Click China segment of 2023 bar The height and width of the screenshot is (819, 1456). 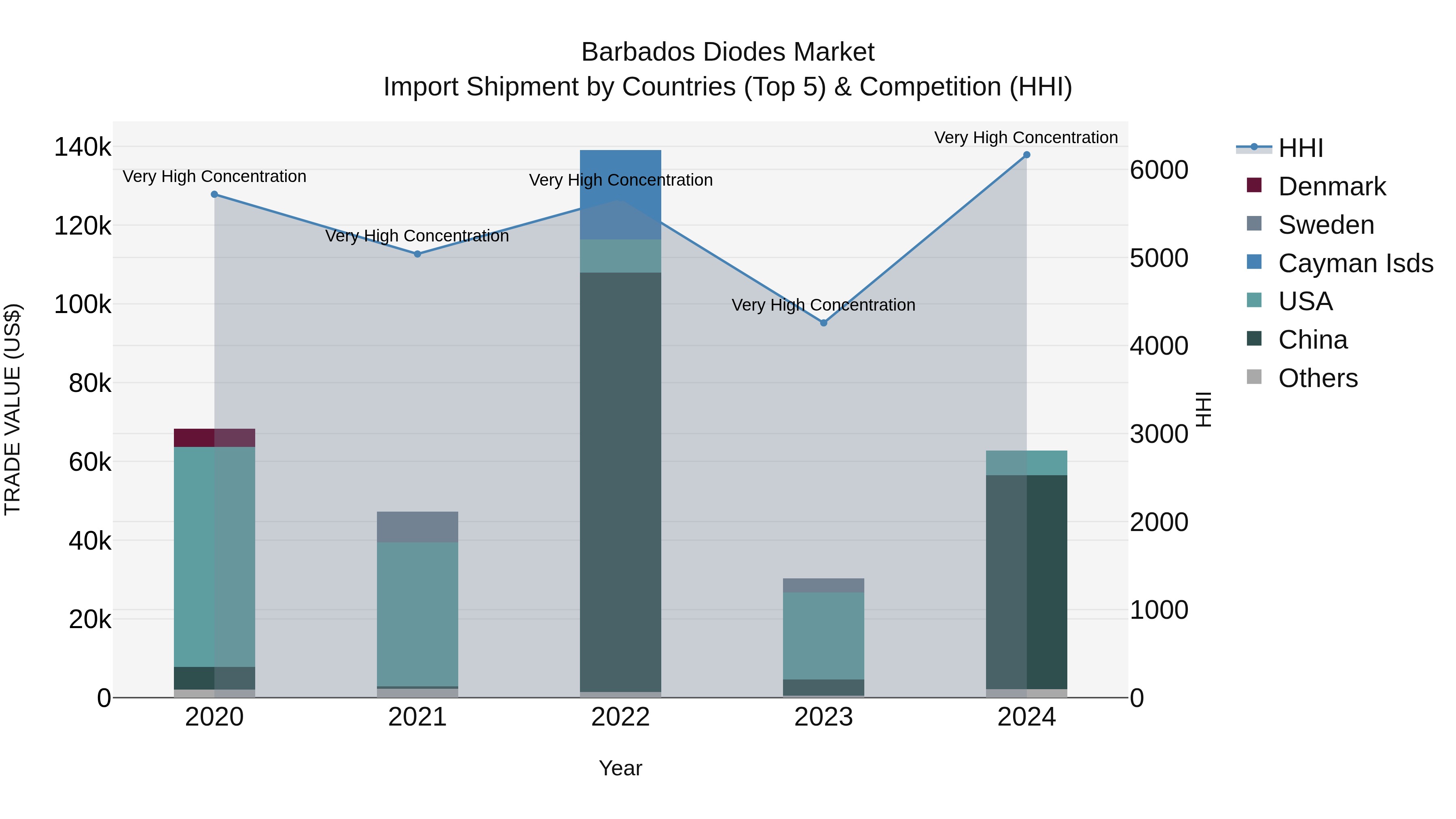(823, 687)
